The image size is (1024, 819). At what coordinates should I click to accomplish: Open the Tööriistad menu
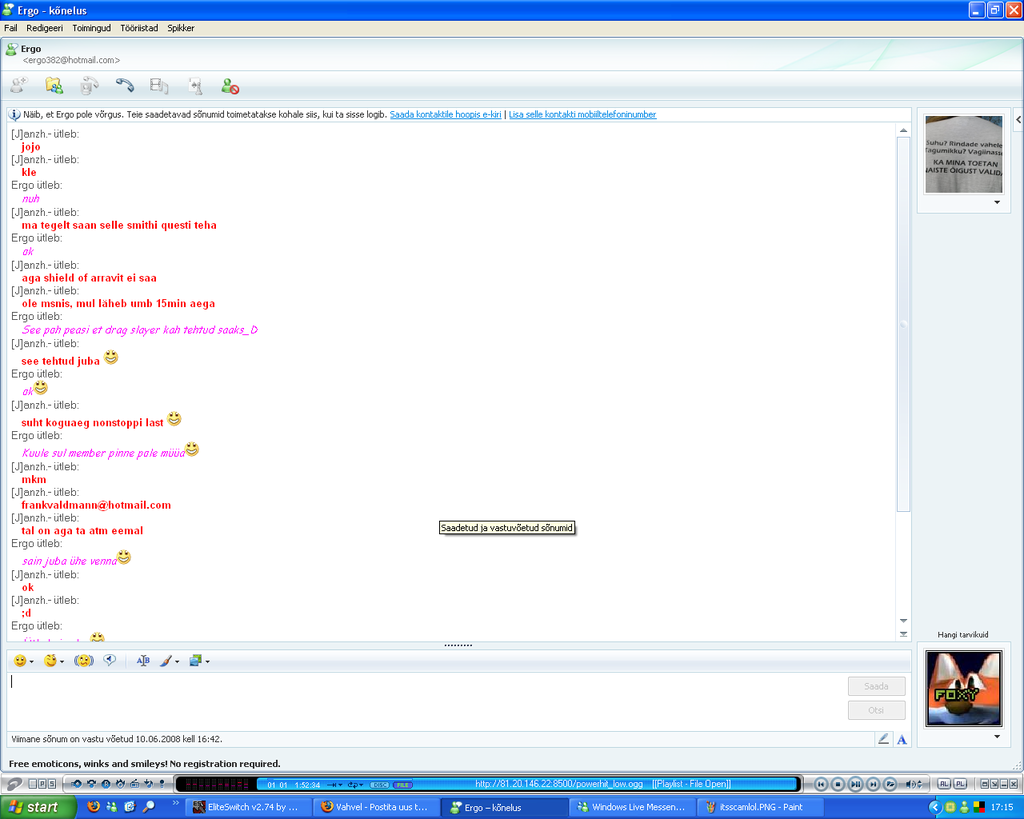tap(139, 28)
